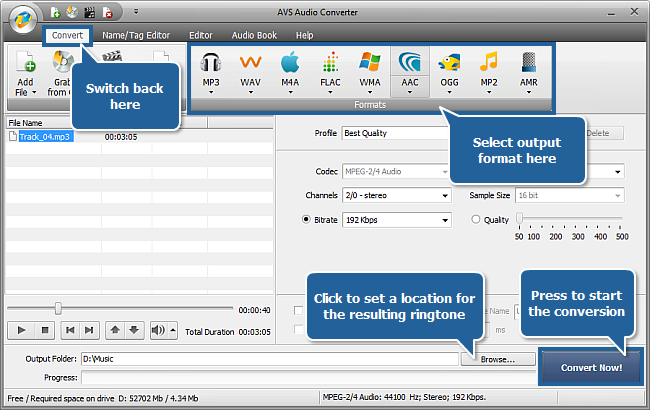Select Track_04.mp3 in the file list

pos(46,137)
